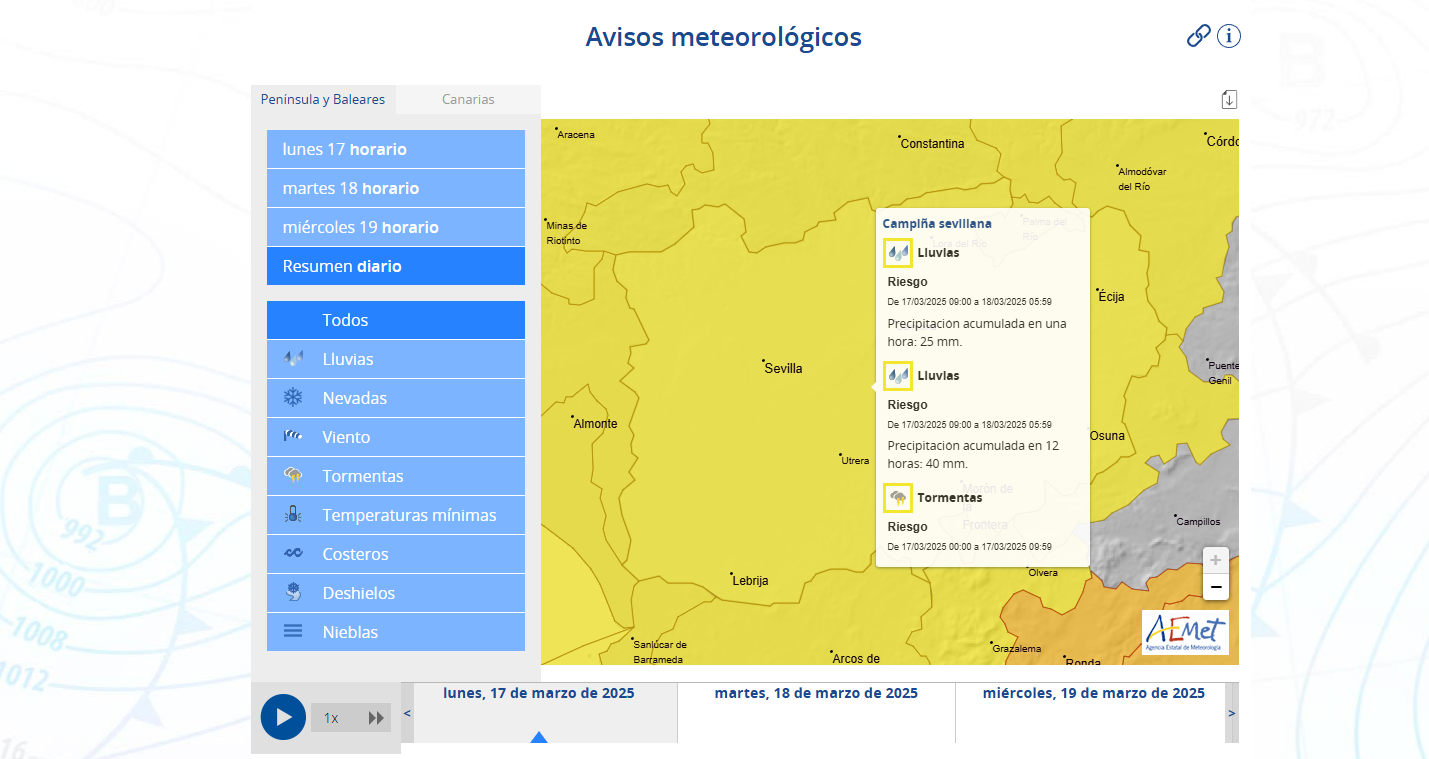Advance timeline with the right chevron

point(1232,714)
